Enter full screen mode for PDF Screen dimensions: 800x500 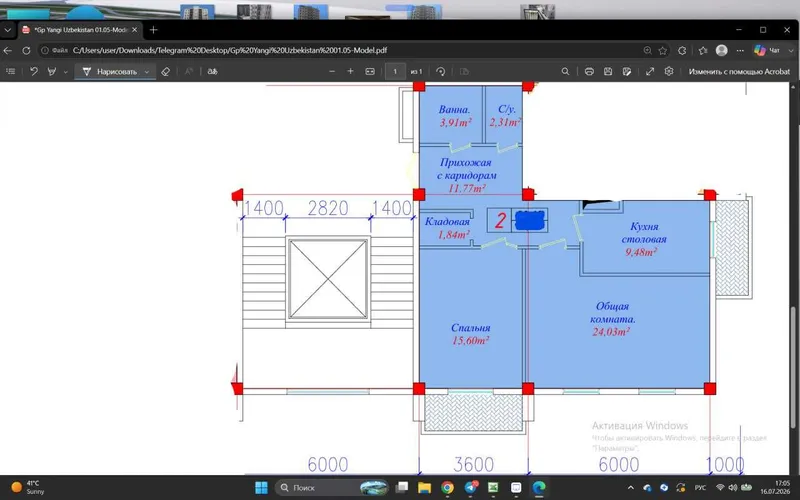tap(650, 72)
